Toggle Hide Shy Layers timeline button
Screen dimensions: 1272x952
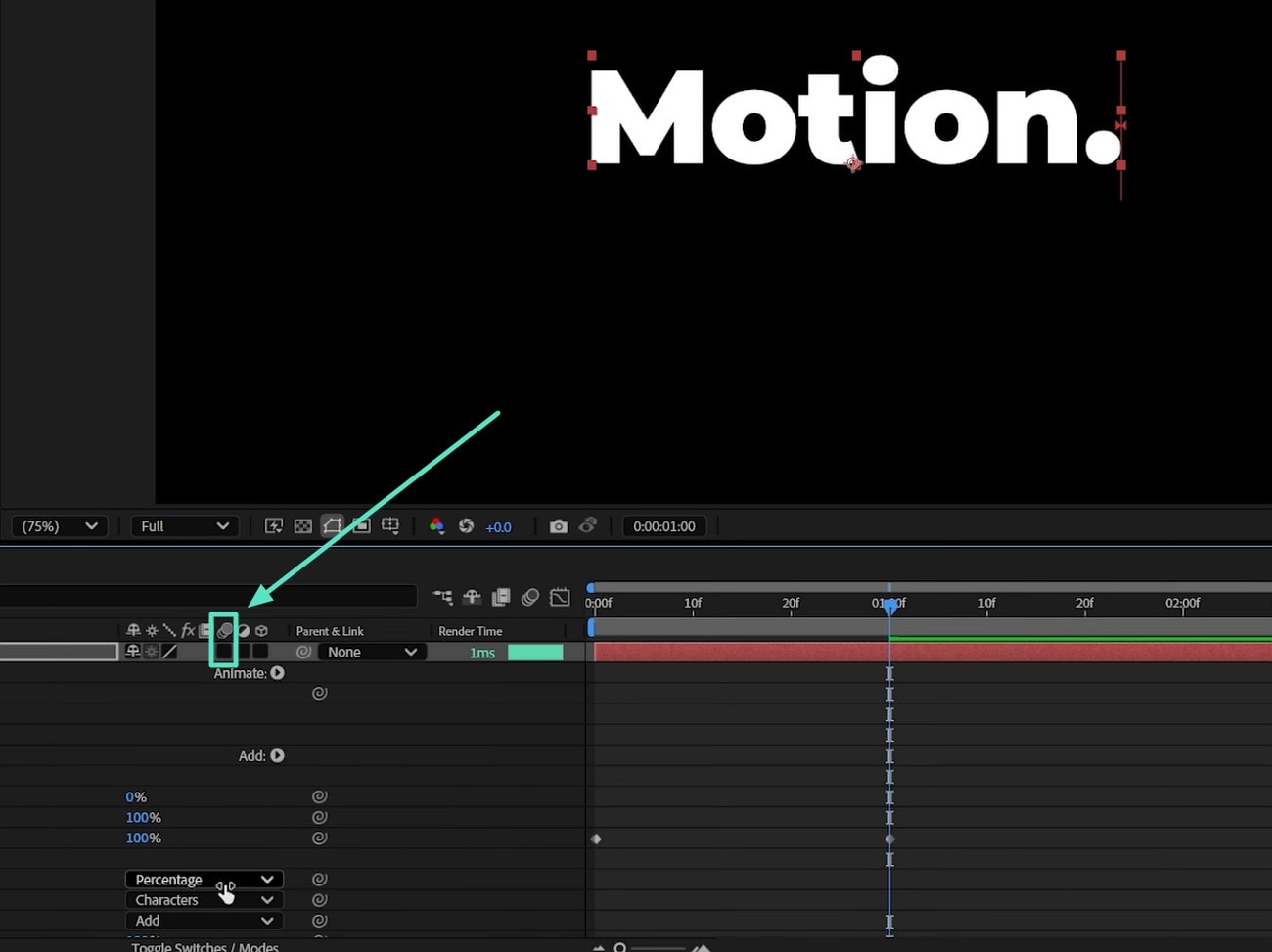pyautogui.click(x=472, y=597)
